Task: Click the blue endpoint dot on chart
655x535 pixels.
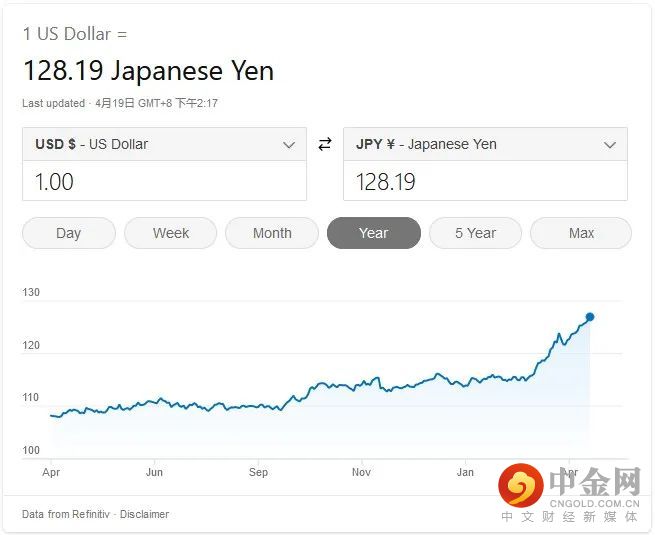Action: (590, 317)
